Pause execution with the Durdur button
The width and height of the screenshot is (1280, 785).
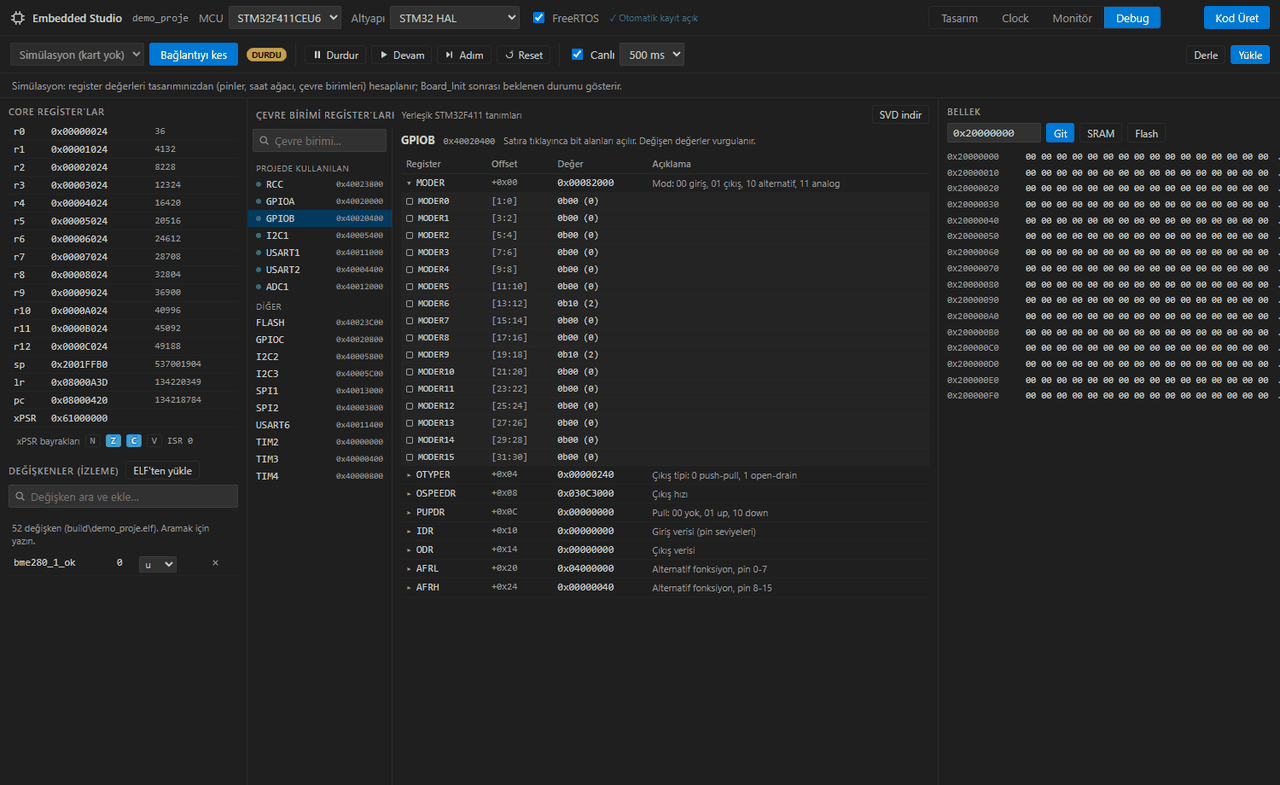point(336,55)
